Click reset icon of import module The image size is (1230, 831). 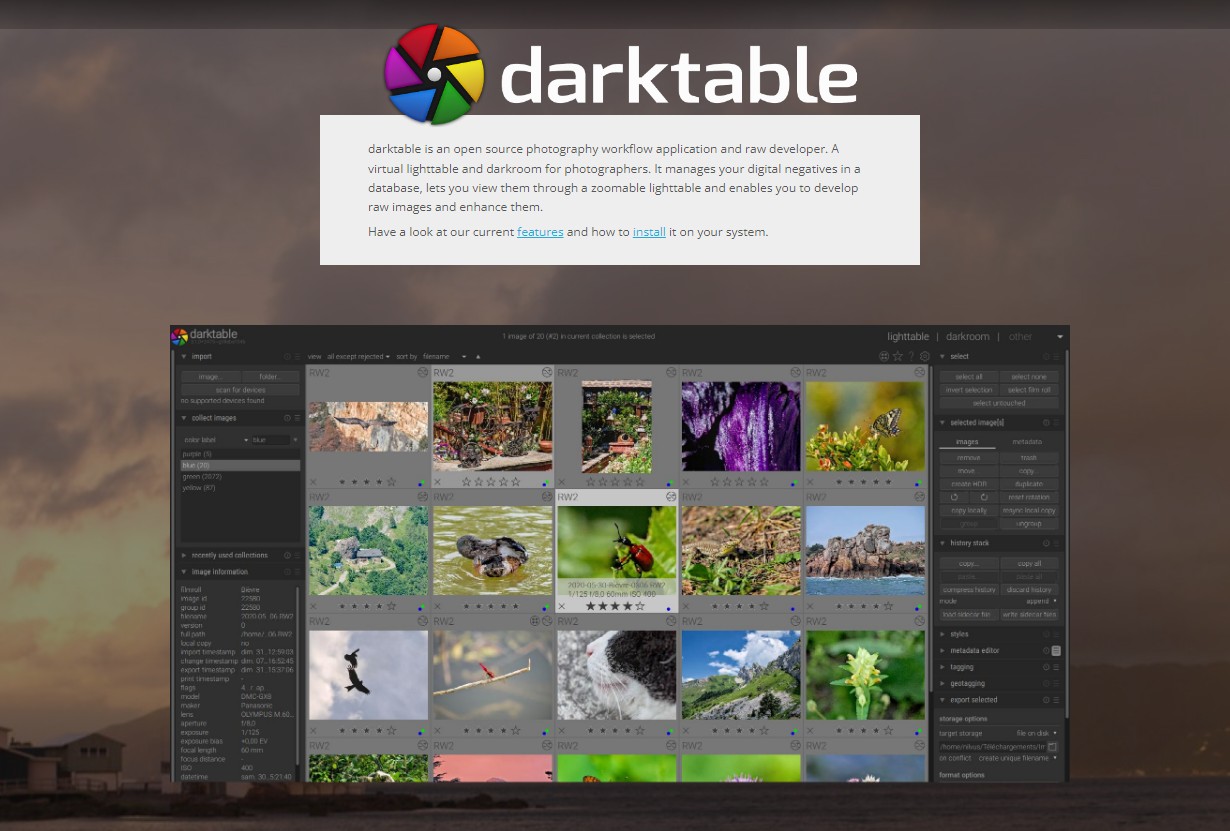point(287,356)
